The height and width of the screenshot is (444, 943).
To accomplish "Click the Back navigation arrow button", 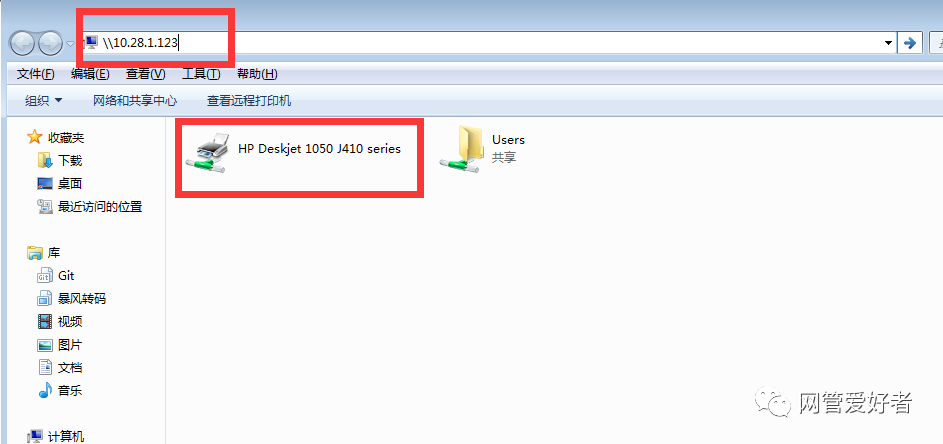I will (22, 43).
